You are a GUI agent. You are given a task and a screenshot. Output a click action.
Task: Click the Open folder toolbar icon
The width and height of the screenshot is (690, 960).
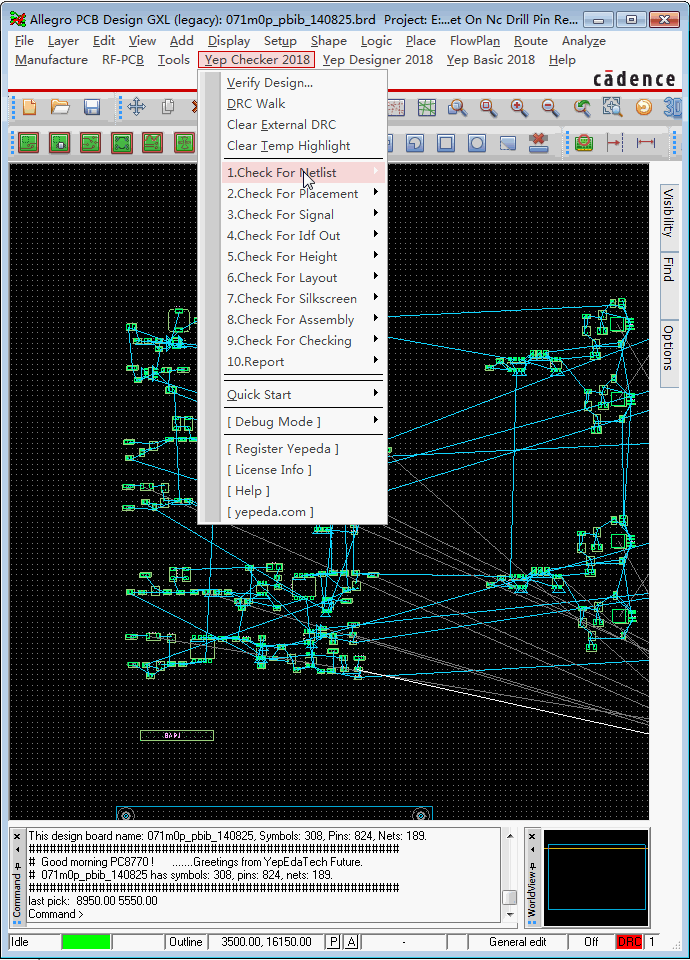(x=60, y=107)
